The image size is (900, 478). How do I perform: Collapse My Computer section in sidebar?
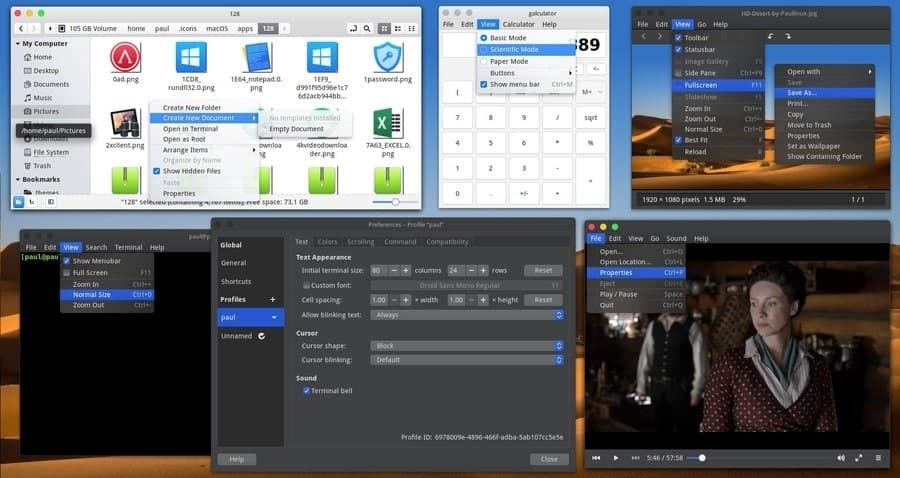pos(18,44)
